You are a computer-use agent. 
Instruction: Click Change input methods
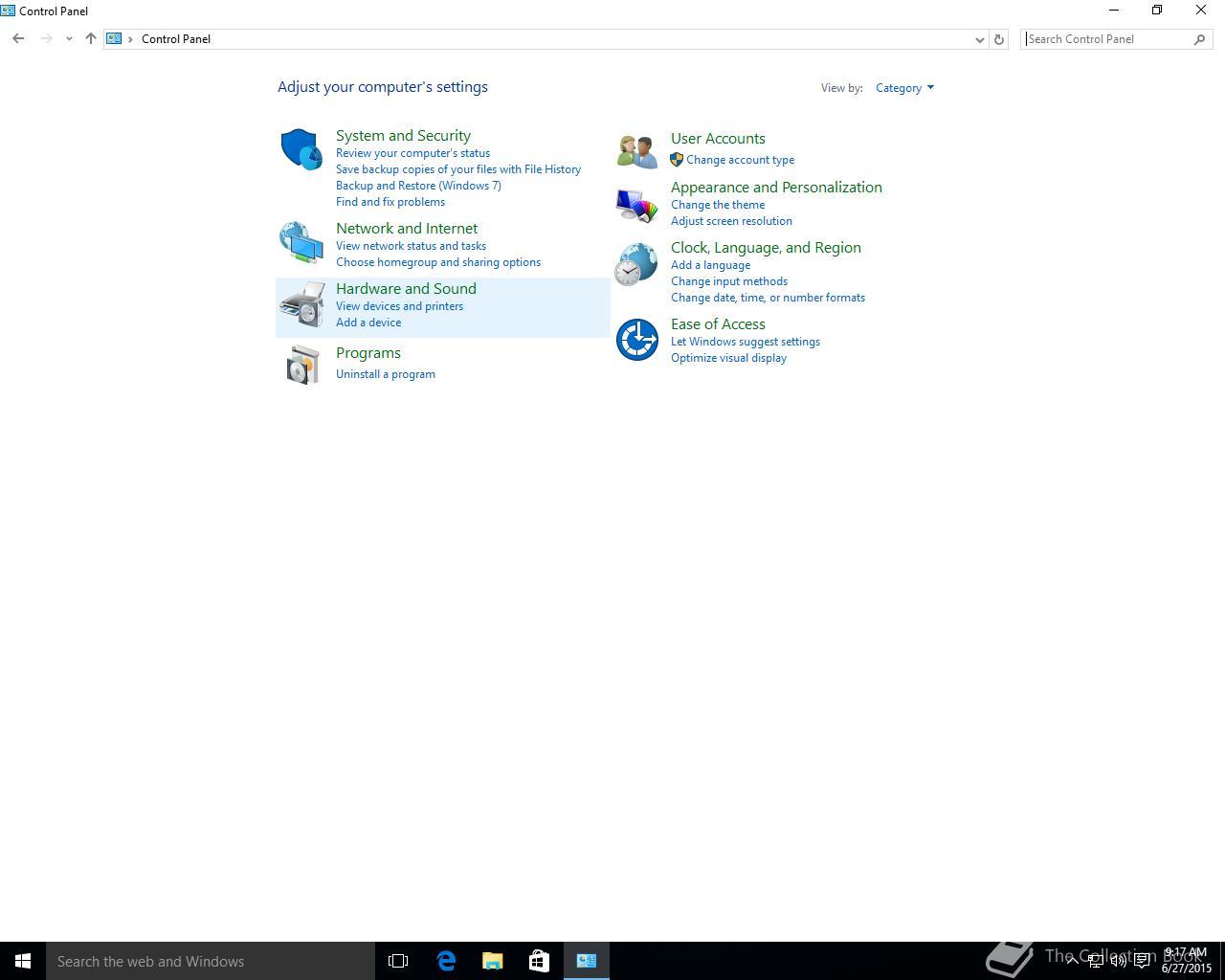(729, 281)
